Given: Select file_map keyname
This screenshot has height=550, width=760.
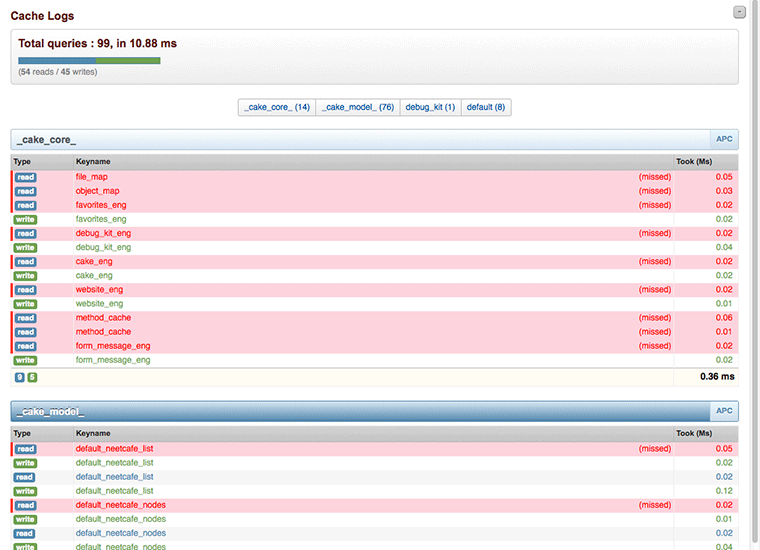Looking at the screenshot, I should tap(92, 177).
